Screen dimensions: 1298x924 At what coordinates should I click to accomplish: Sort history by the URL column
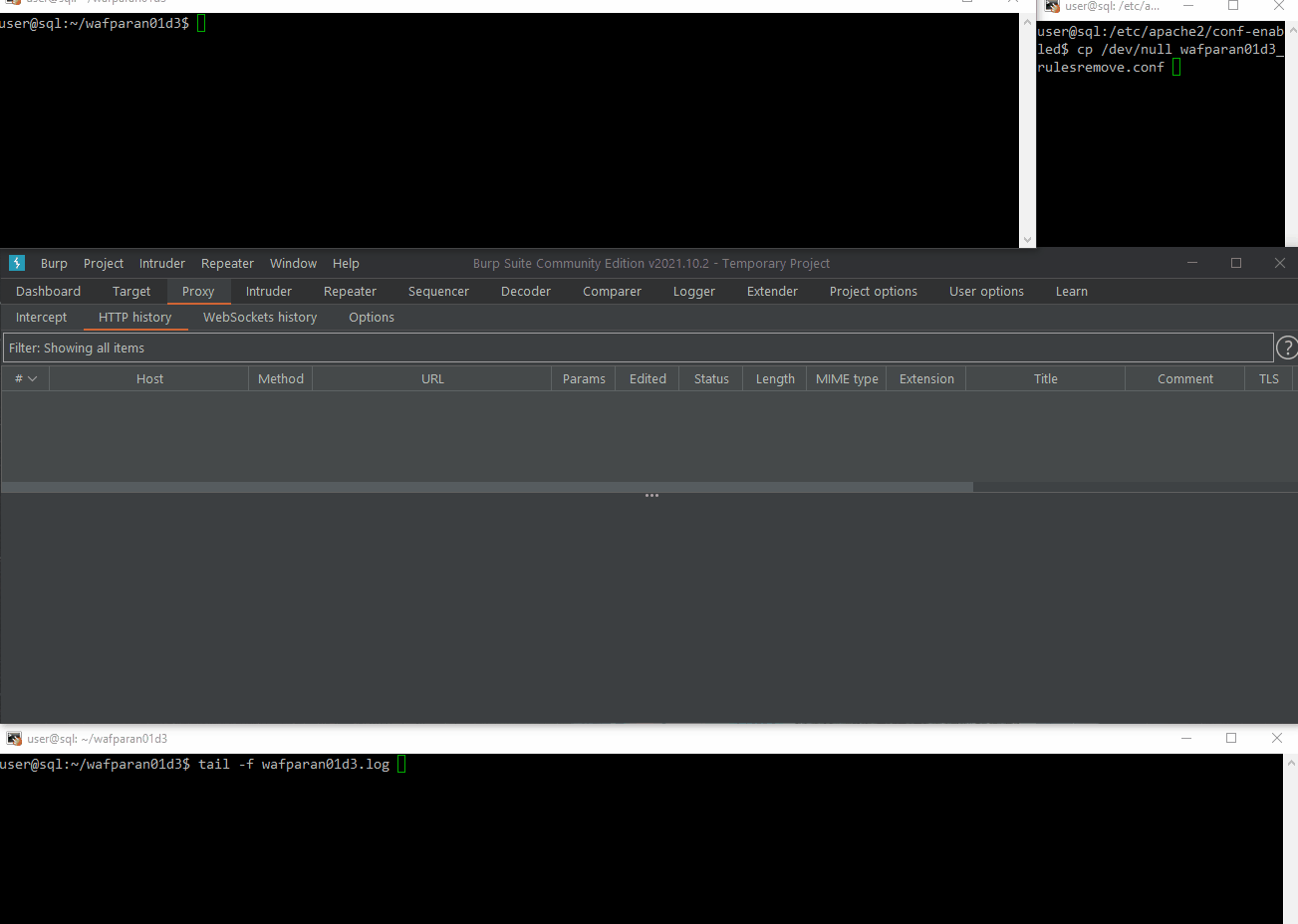pyautogui.click(x=432, y=379)
